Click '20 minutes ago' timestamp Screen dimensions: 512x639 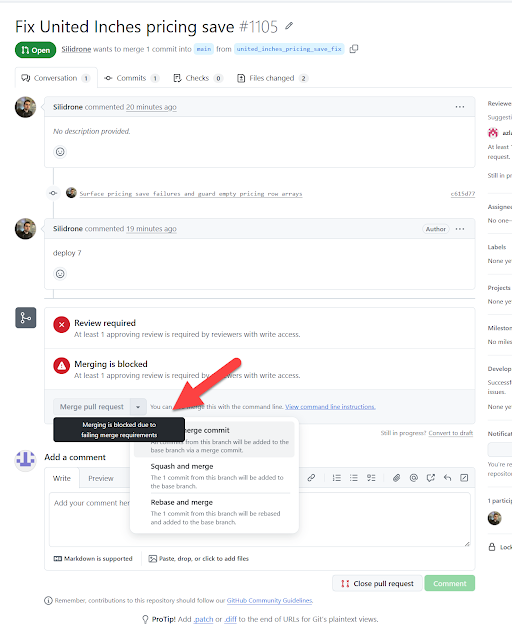[x=151, y=107]
